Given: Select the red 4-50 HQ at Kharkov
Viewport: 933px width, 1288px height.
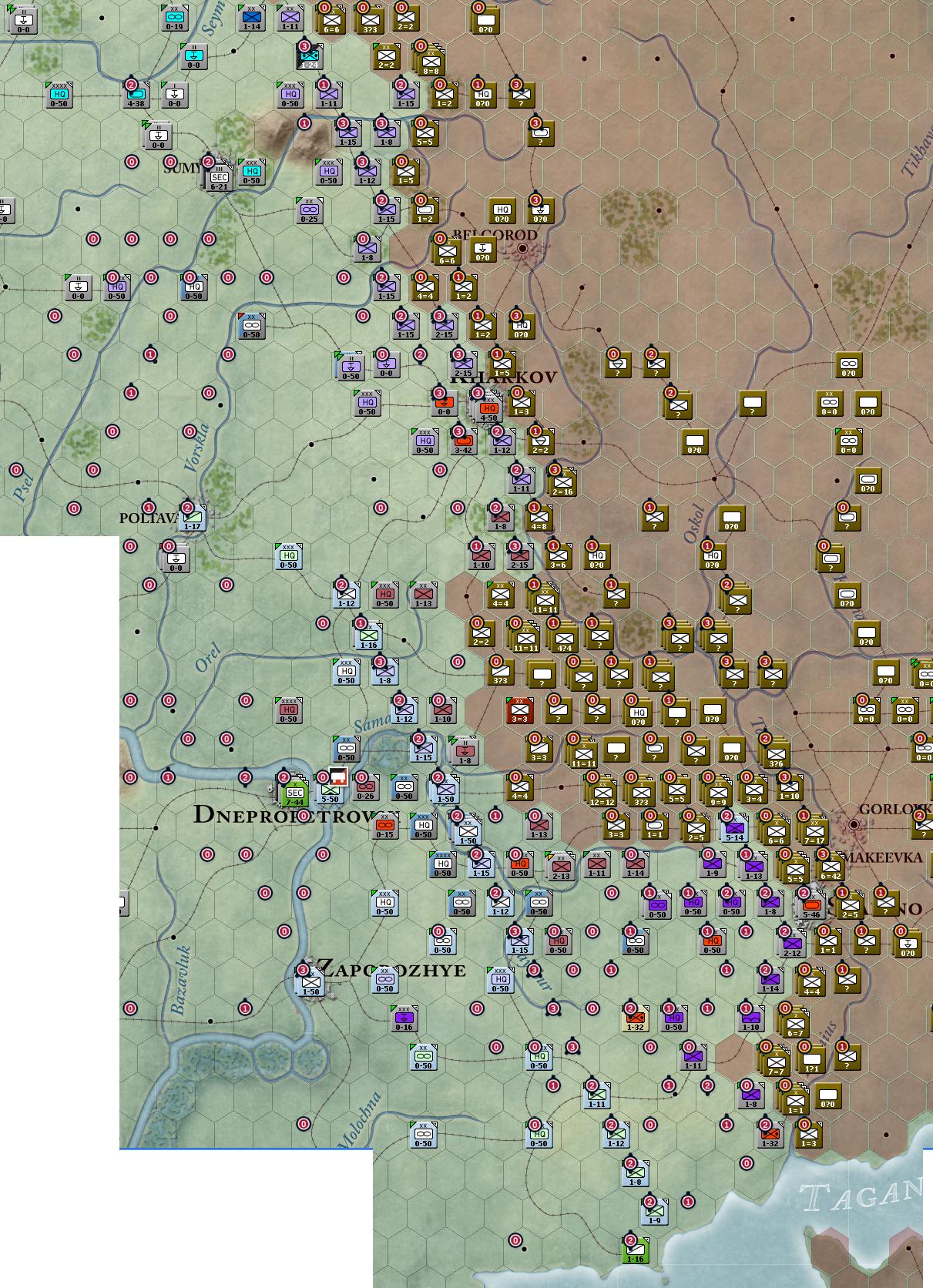Looking at the screenshot, I should click(490, 408).
